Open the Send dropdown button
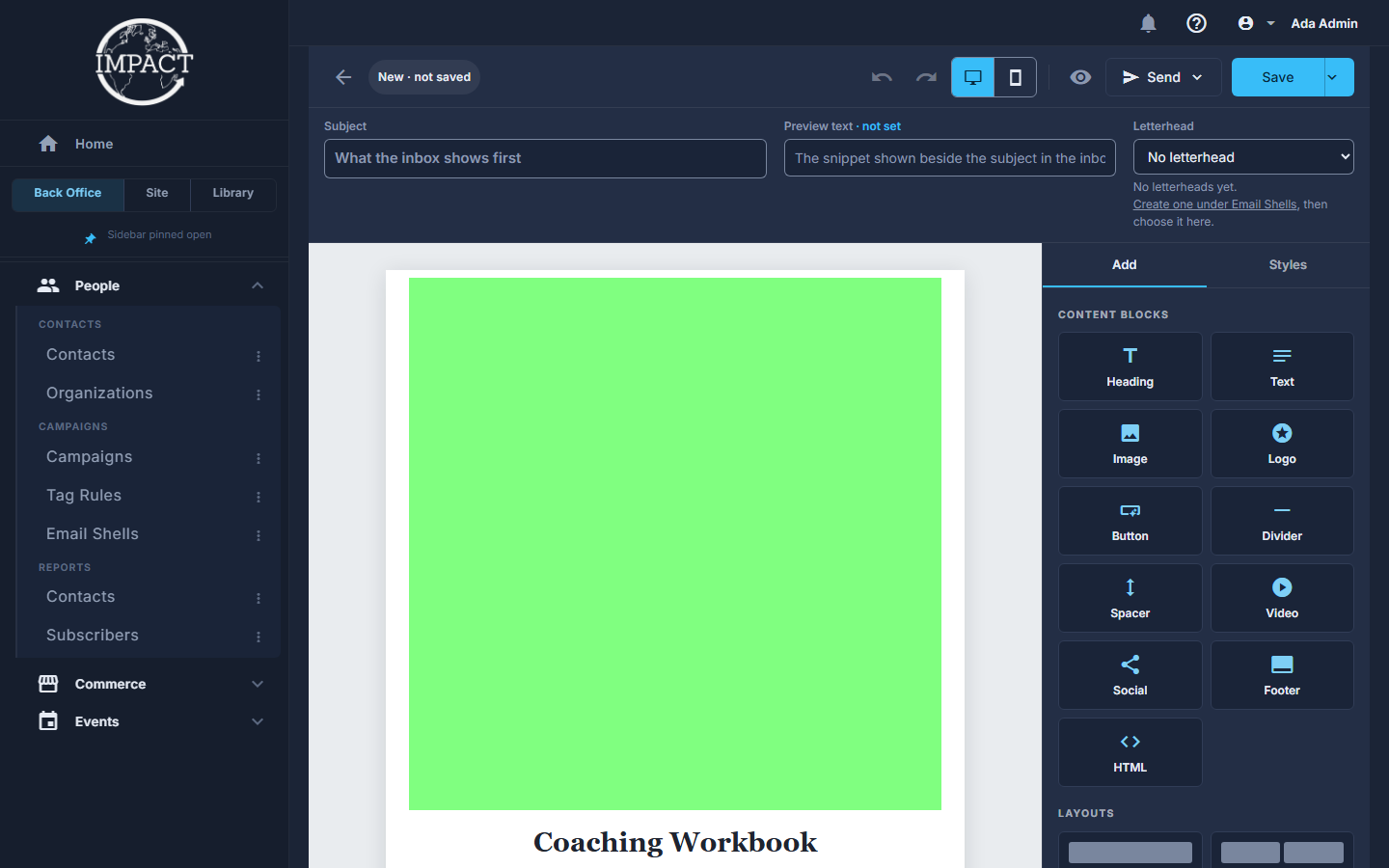 pos(1163,77)
